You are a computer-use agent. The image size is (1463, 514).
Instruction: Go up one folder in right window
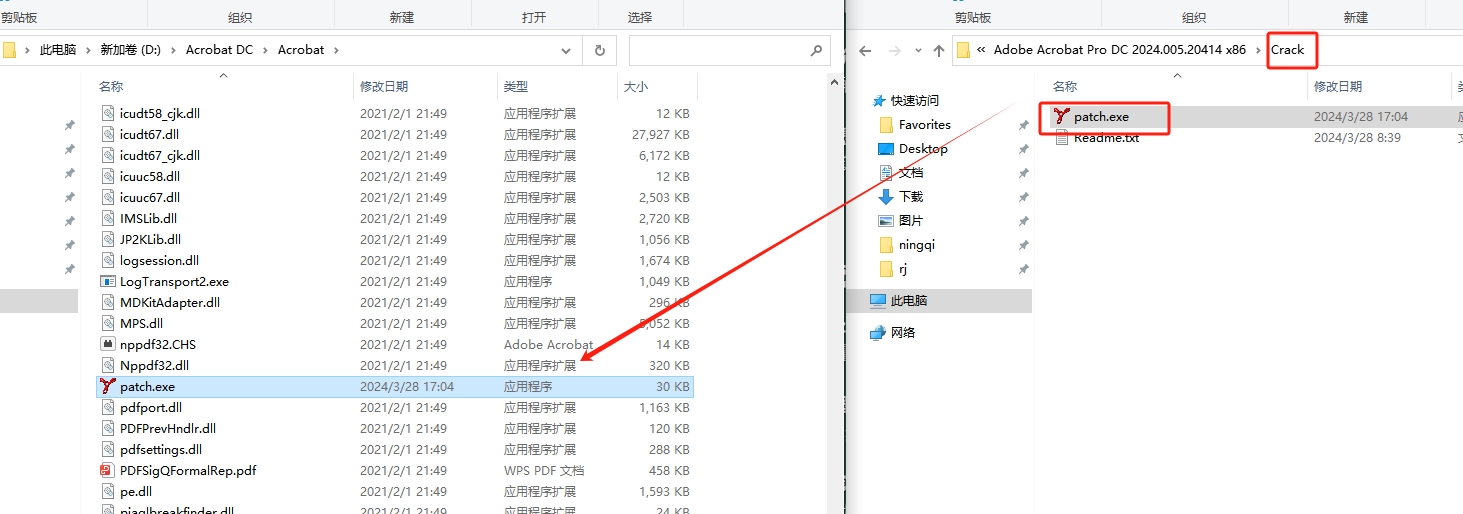tap(938, 50)
